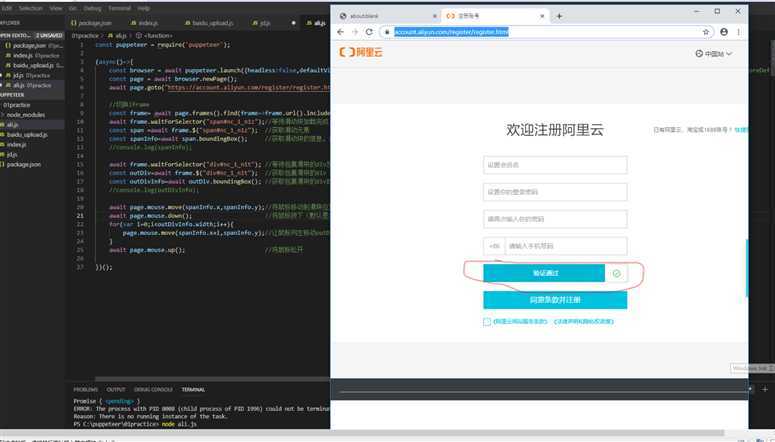Open the Selection menu in VS Code
Image resolution: width=775 pixels, height=442 pixels.
point(31,8)
